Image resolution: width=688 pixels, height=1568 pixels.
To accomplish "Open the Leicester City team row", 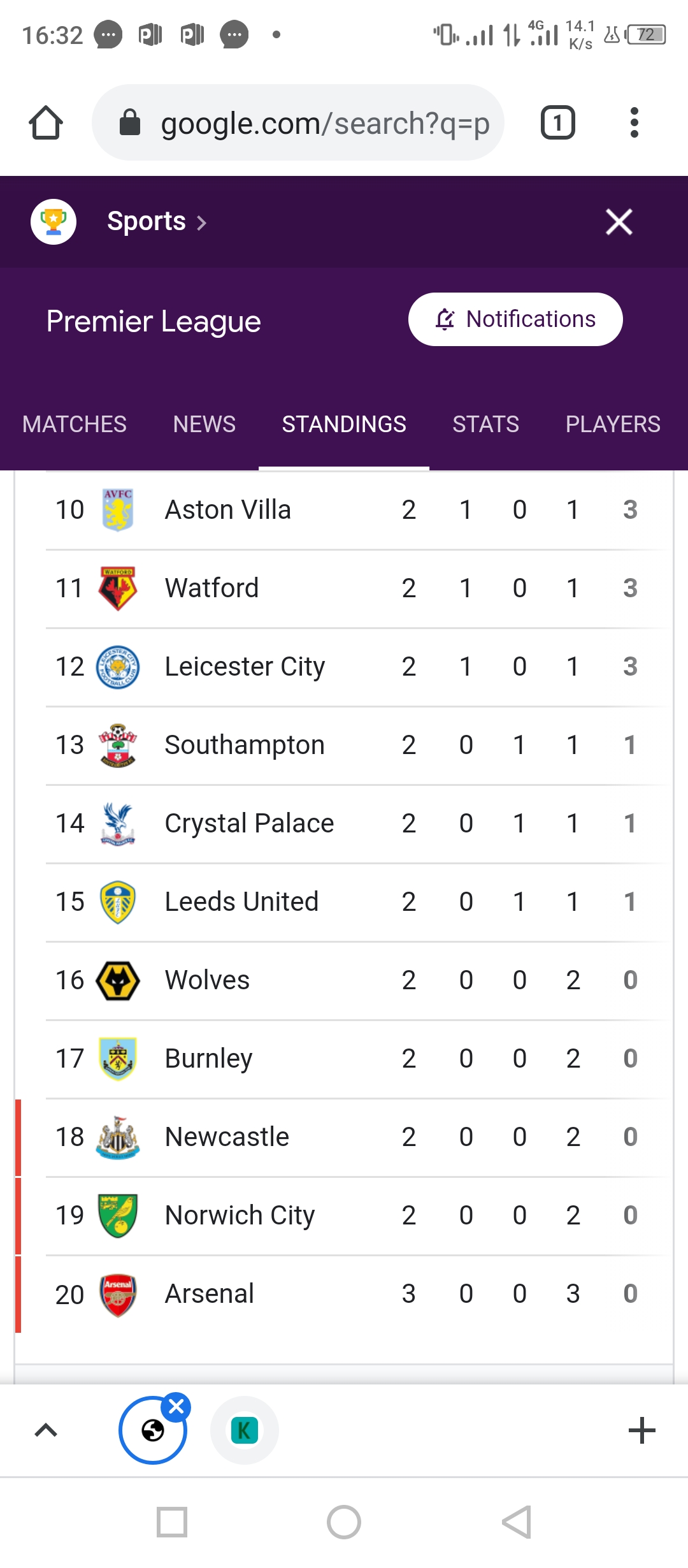I will 245,667.
